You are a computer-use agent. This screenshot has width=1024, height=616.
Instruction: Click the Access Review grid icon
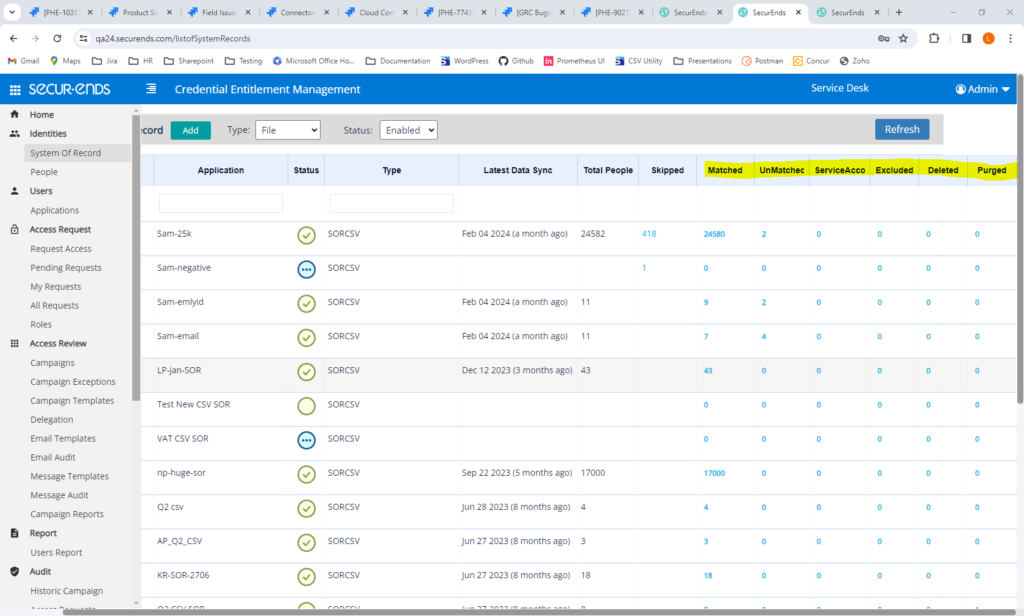coord(14,343)
